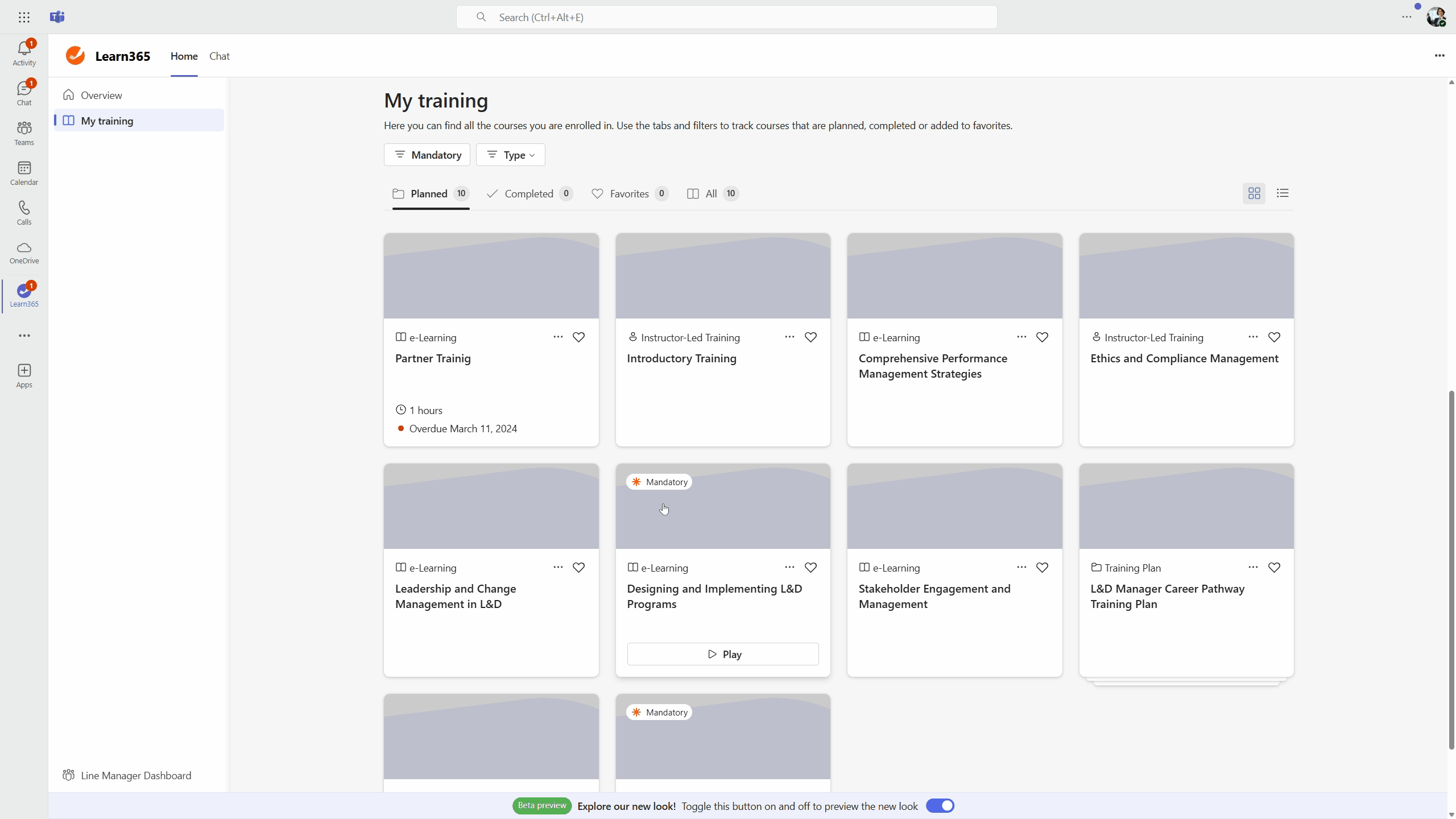The width and height of the screenshot is (1456, 819).
Task: Favorite Leadership and Change Management in L&D
Action: [578, 568]
